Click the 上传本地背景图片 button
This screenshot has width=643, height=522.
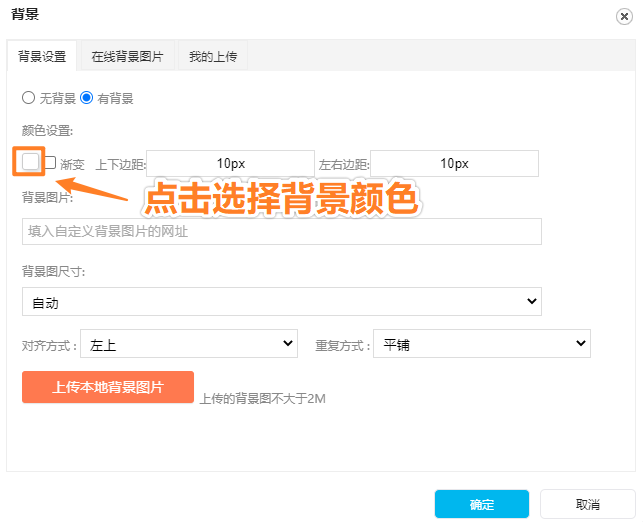point(108,387)
